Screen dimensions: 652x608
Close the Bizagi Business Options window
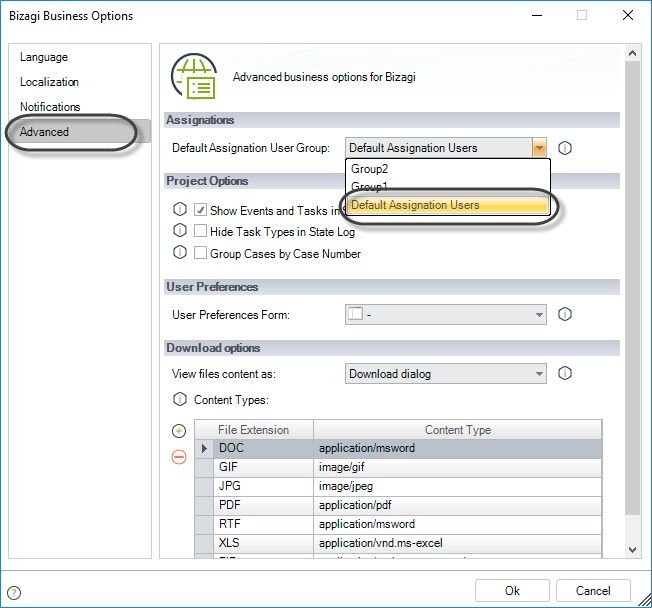tap(628, 15)
